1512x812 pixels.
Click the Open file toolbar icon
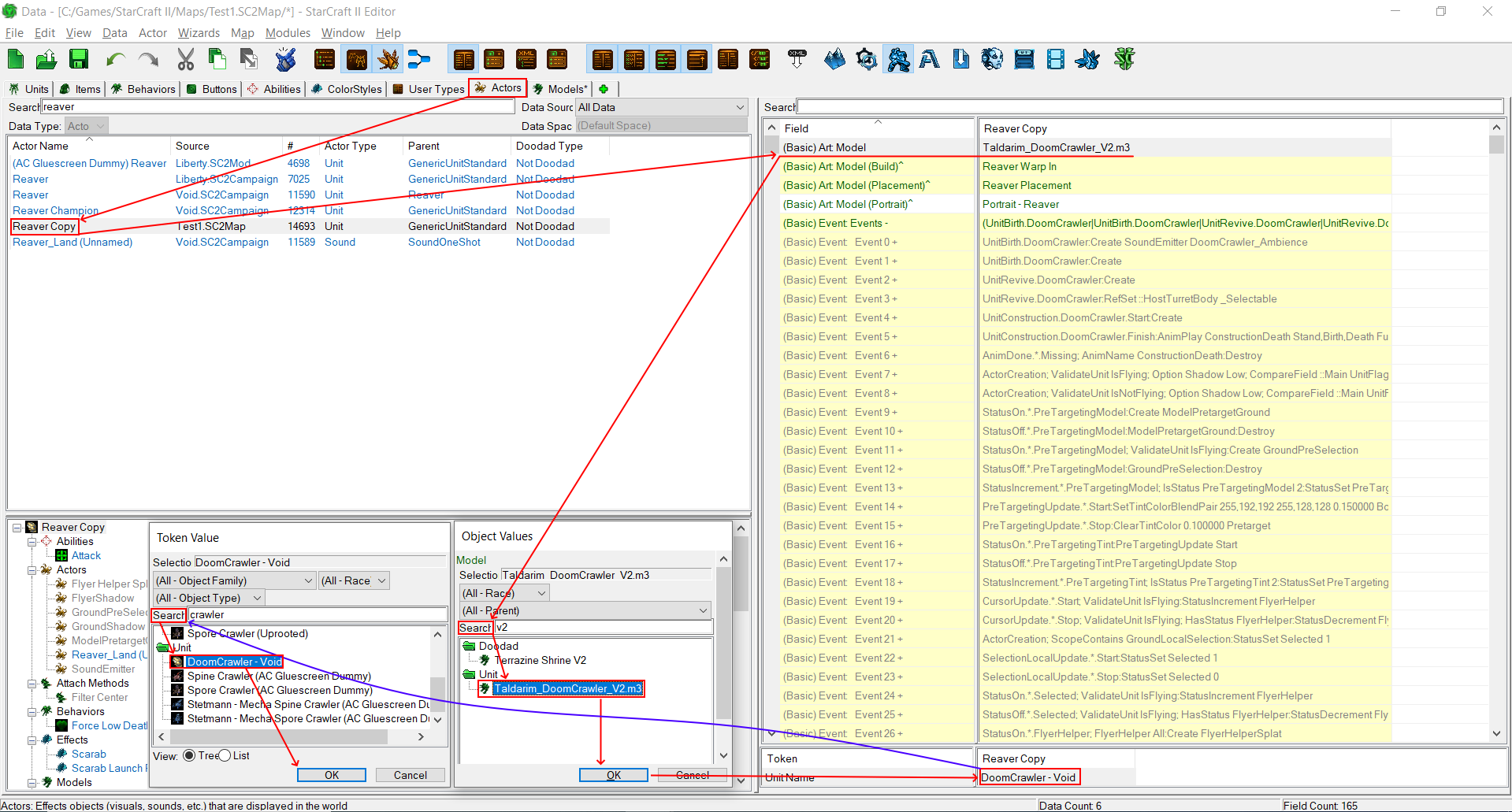[x=46, y=59]
